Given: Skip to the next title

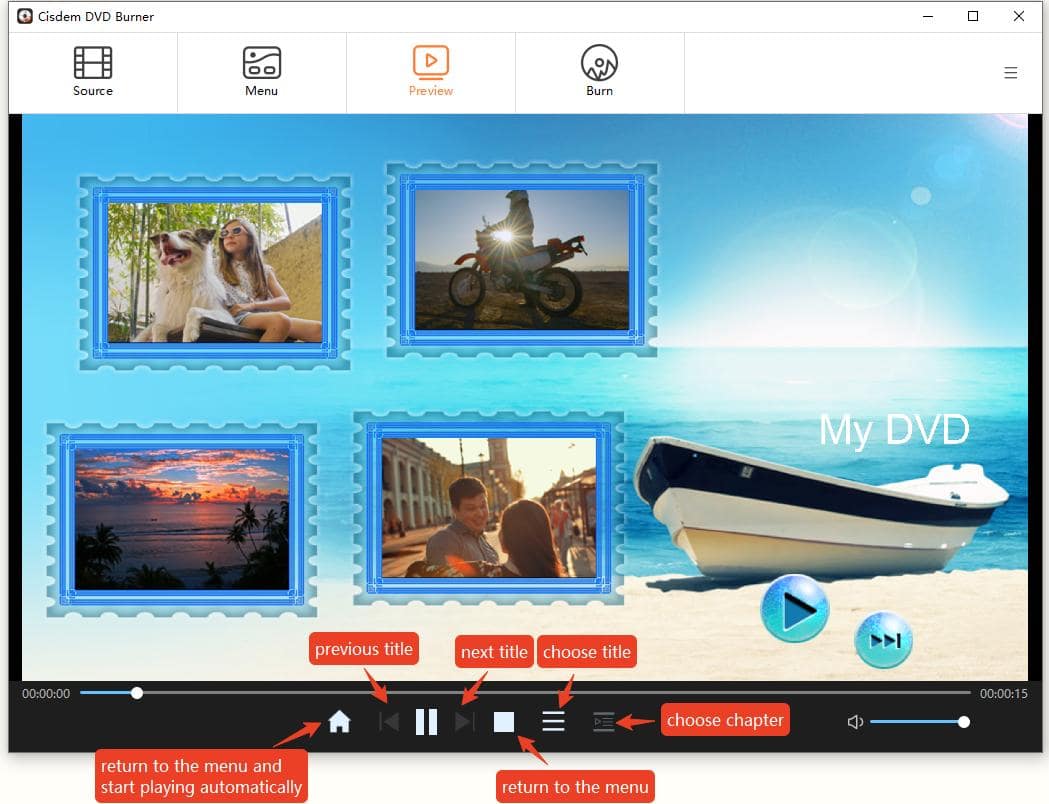Looking at the screenshot, I should click(464, 722).
